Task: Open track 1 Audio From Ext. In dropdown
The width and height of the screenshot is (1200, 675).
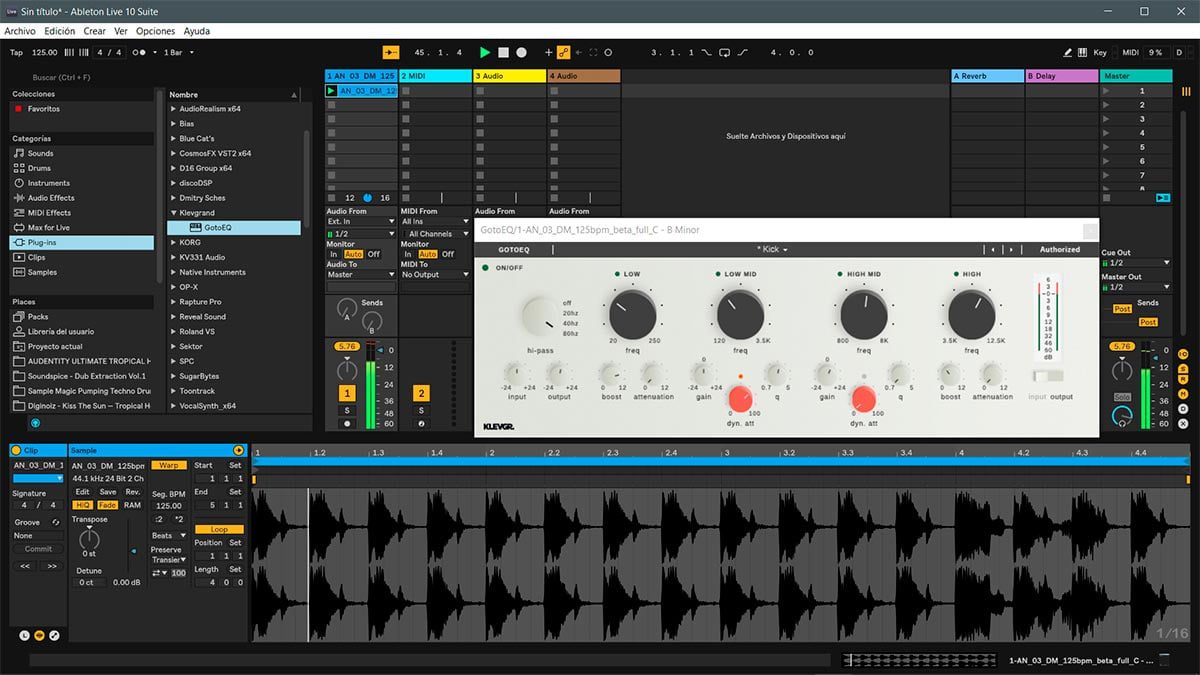Action: click(x=360, y=221)
